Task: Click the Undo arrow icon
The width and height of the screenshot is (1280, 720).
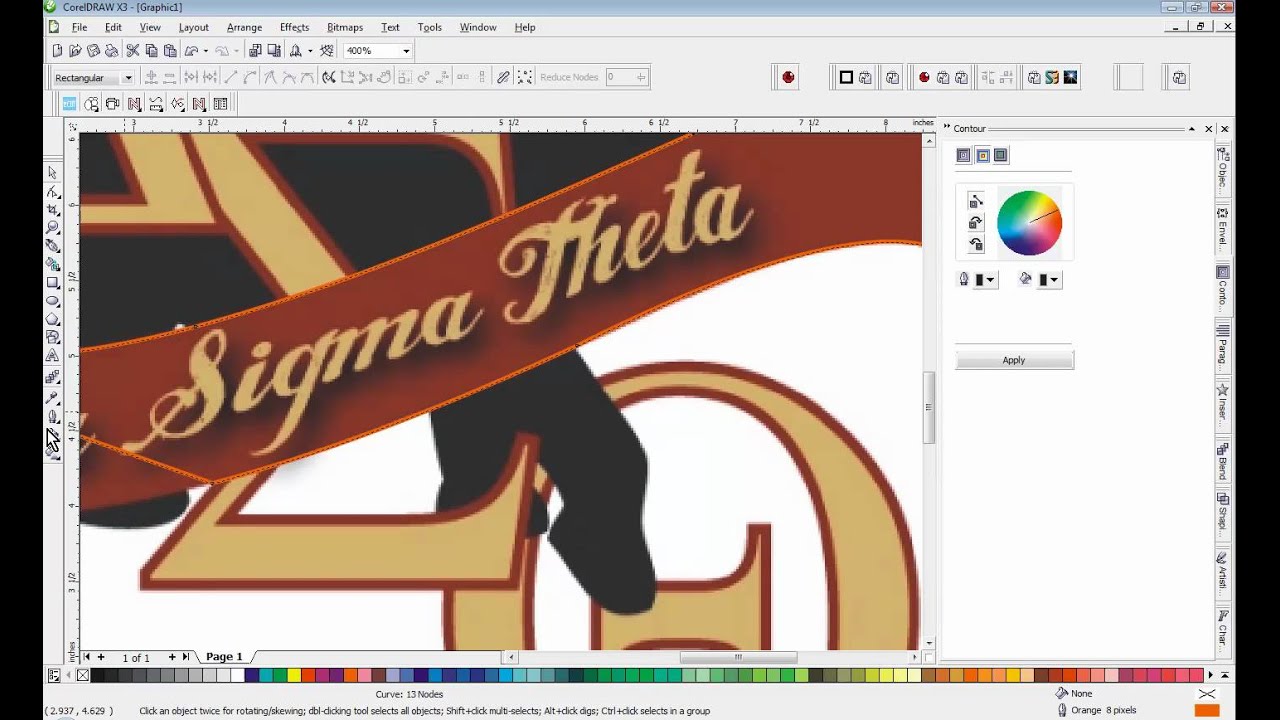Action: (191, 50)
